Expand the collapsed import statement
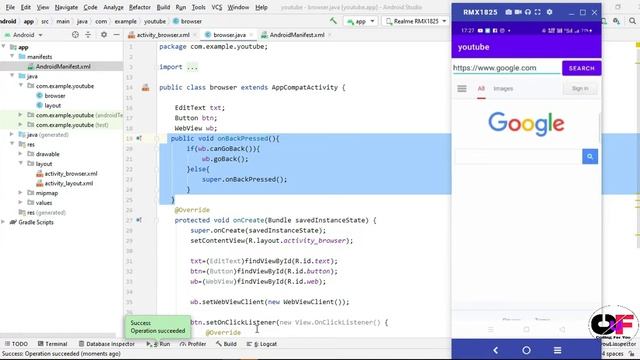The height and width of the screenshot is (360, 640). pos(192,67)
